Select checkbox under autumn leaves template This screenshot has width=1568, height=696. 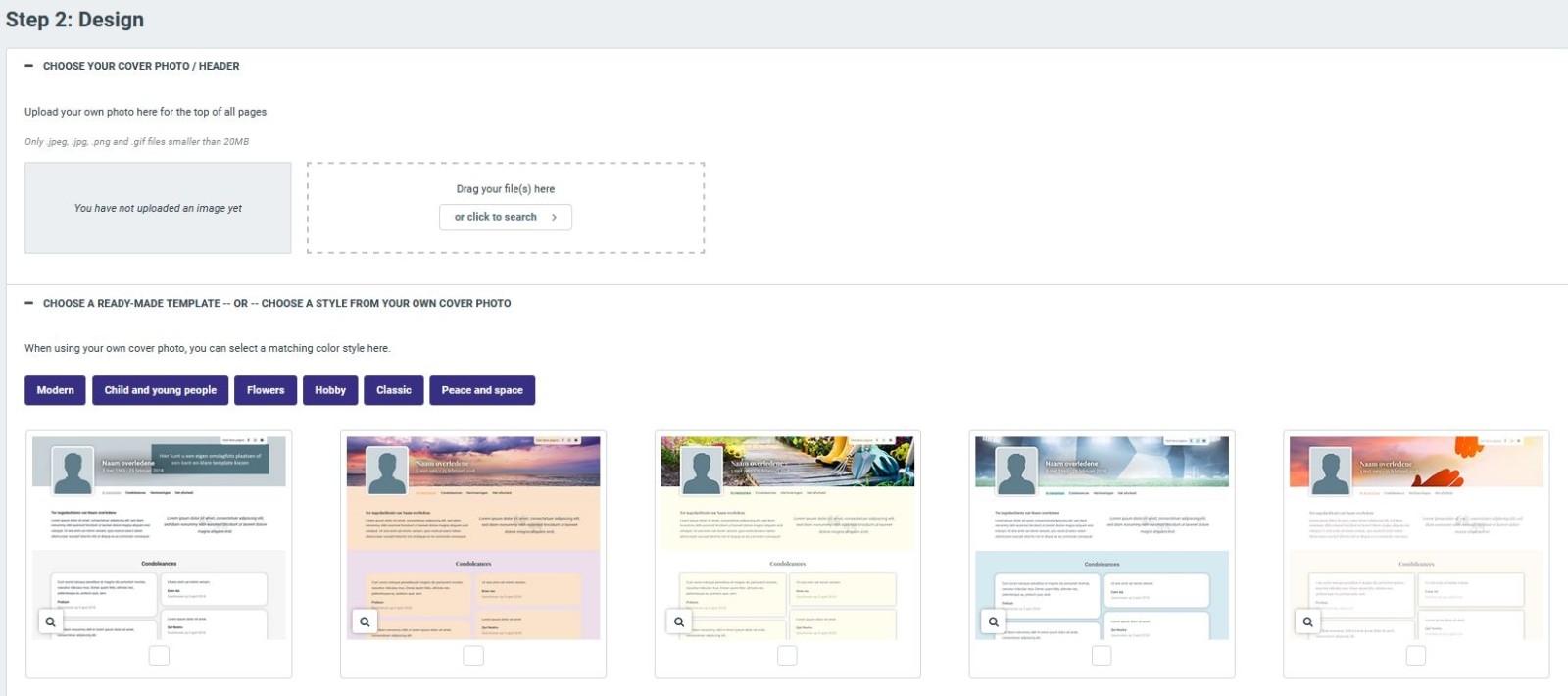(x=1416, y=656)
